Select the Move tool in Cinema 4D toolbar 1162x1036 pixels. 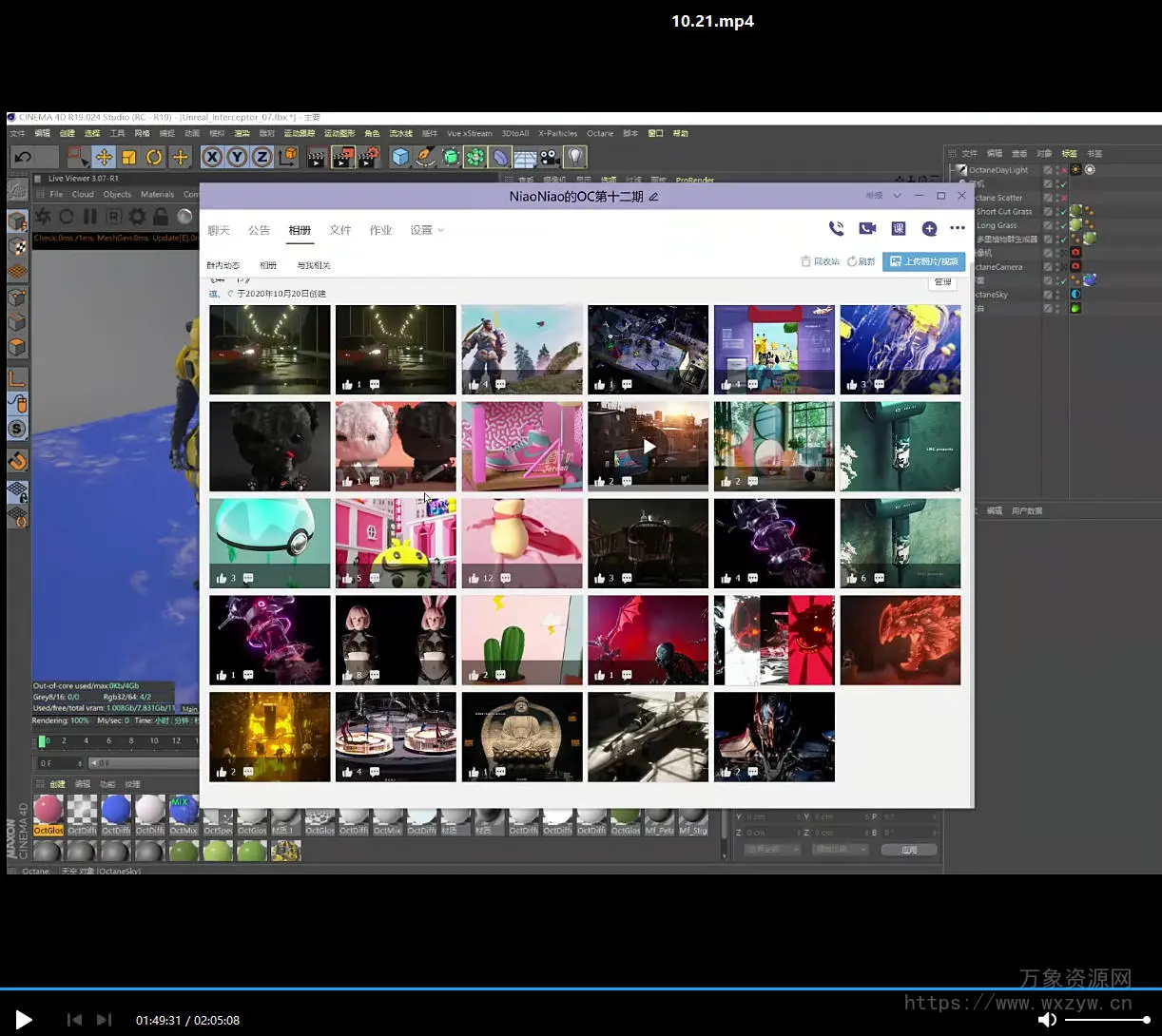pos(104,157)
